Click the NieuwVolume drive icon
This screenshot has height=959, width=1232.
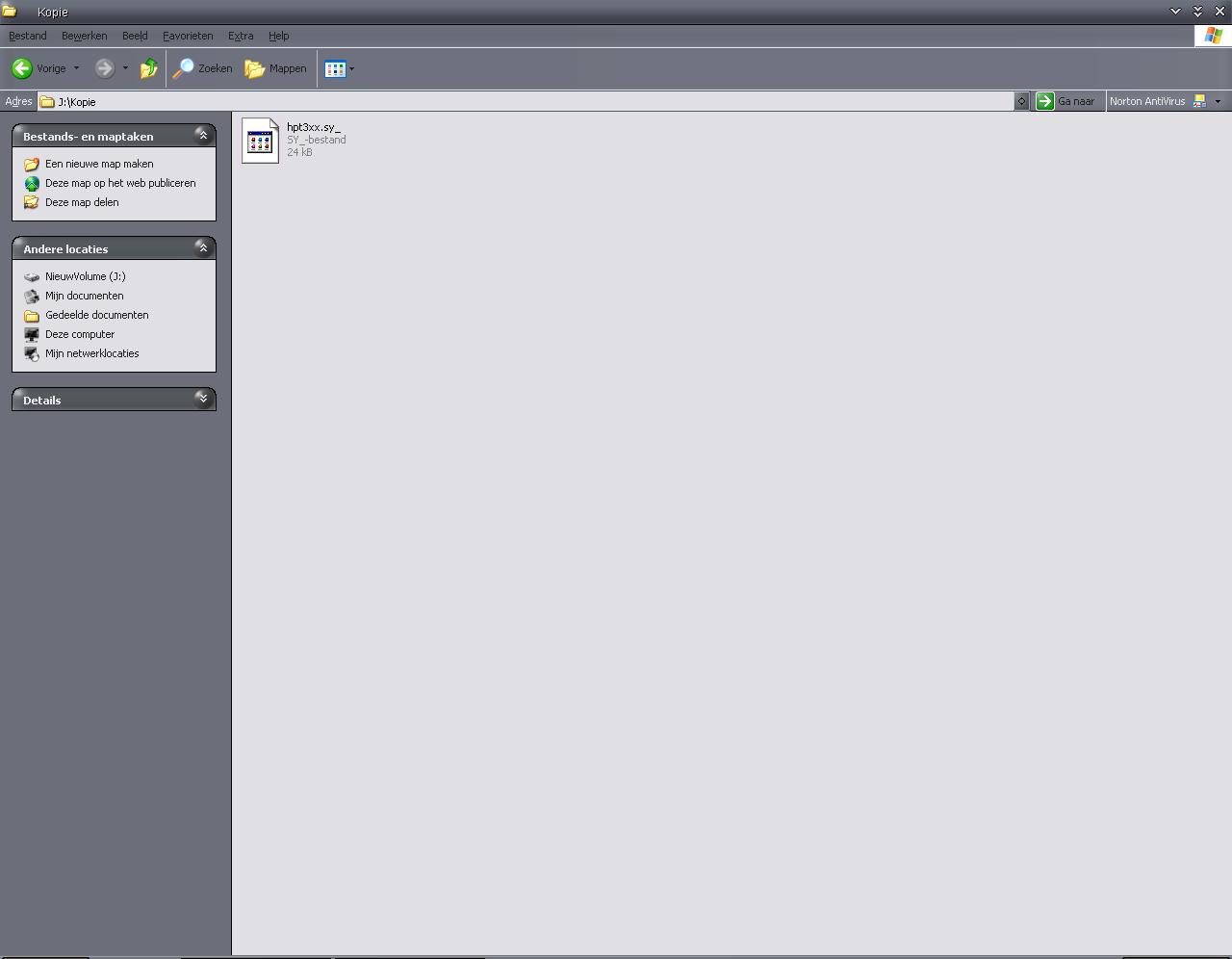32,276
